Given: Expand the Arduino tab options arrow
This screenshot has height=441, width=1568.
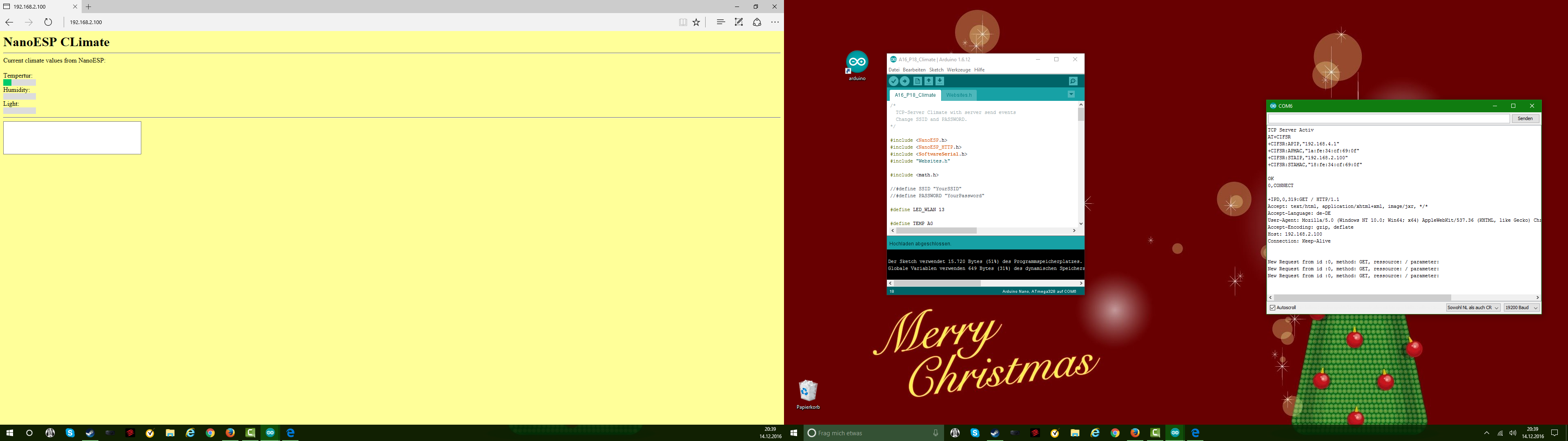Looking at the screenshot, I should [1071, 94].
